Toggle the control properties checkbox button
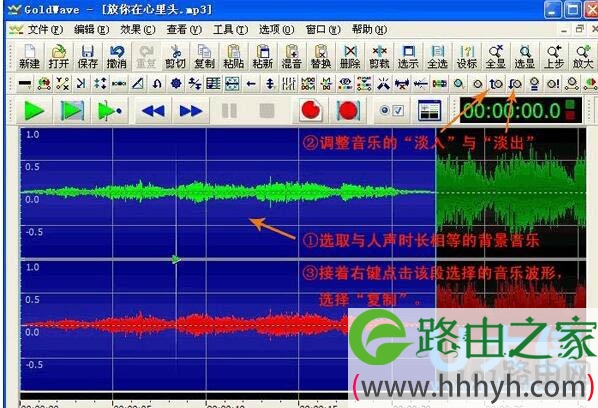 392,111
